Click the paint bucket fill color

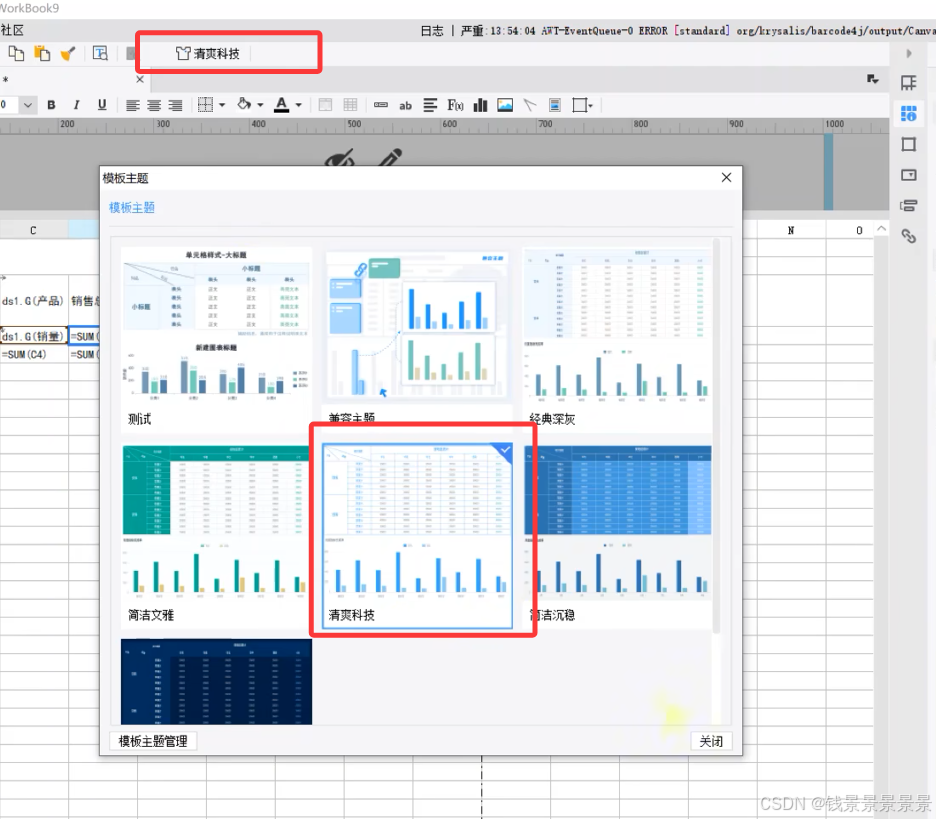244,104
